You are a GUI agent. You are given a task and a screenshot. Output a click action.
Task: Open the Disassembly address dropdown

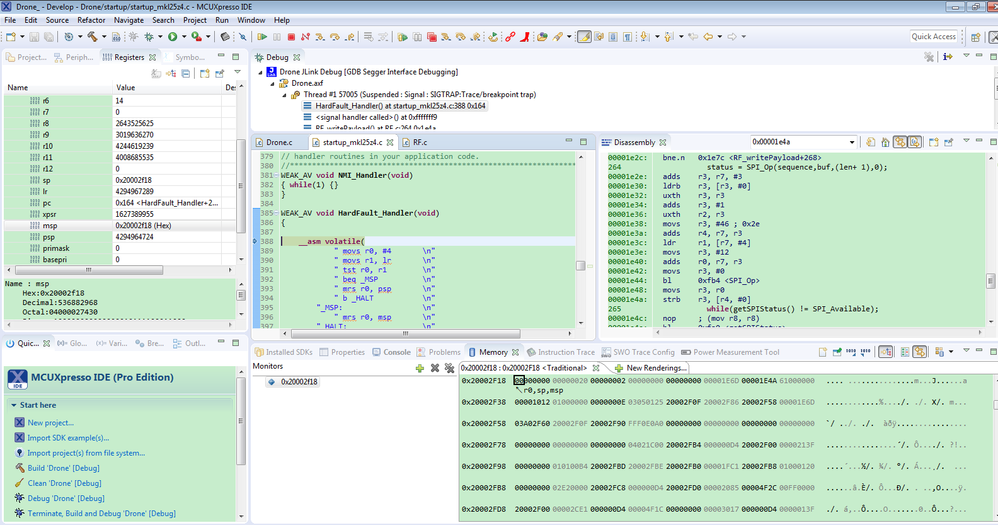[851, 143]
